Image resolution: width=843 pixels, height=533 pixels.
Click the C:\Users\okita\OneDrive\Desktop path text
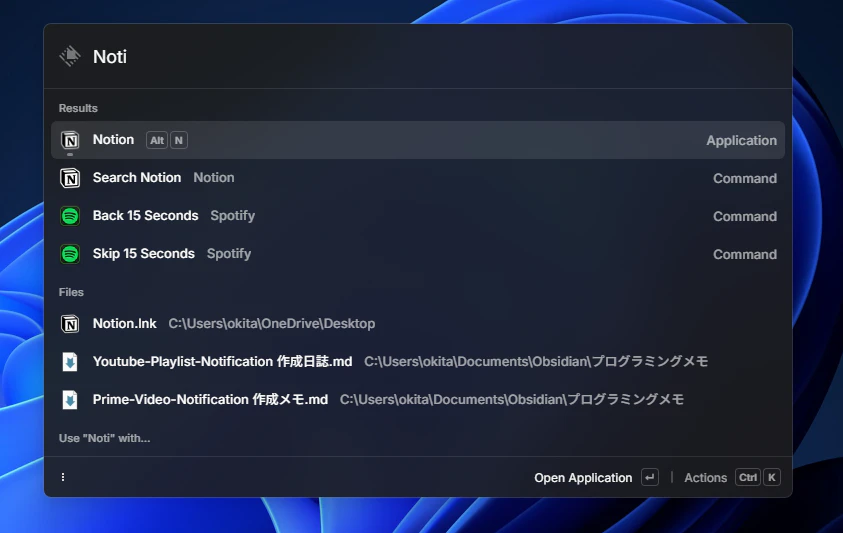pyautogui.click(x=272, y=324)
